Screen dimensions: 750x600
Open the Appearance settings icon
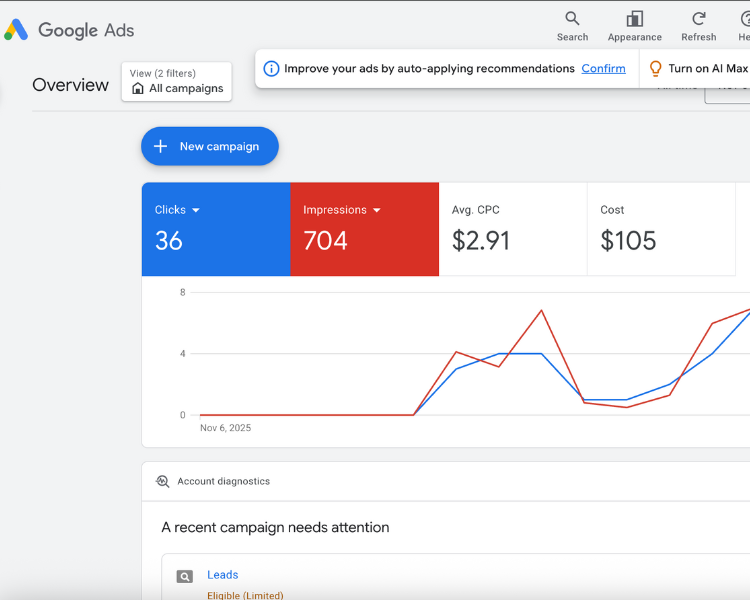click(634, 20)
